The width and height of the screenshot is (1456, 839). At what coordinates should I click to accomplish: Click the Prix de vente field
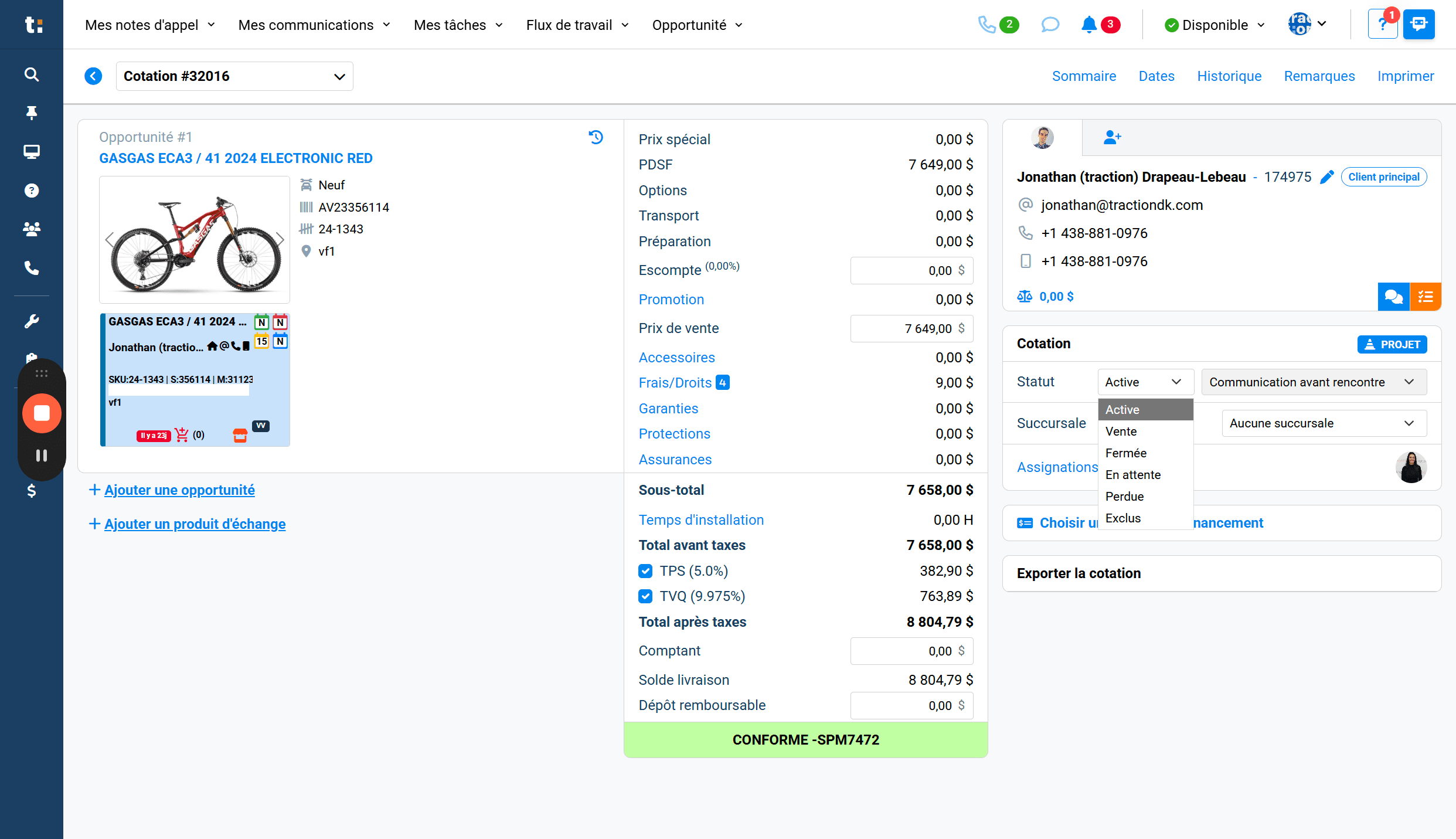(911, 328)
